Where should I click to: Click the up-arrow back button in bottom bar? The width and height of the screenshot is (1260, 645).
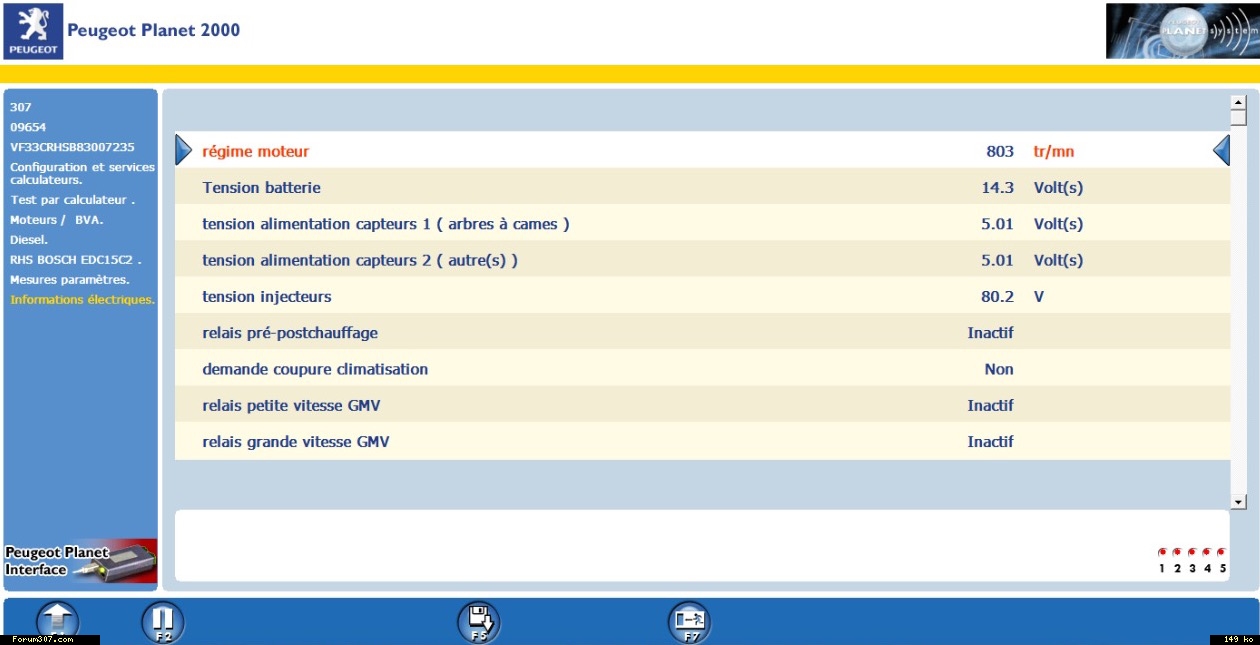point(58,621)
